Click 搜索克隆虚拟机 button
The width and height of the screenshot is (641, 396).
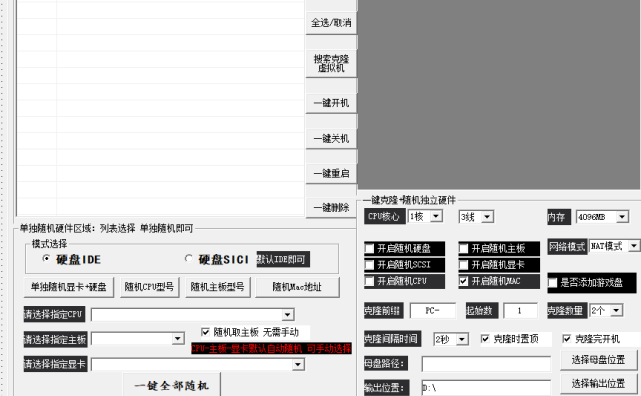pyautogui.click(x=331, y=63)
